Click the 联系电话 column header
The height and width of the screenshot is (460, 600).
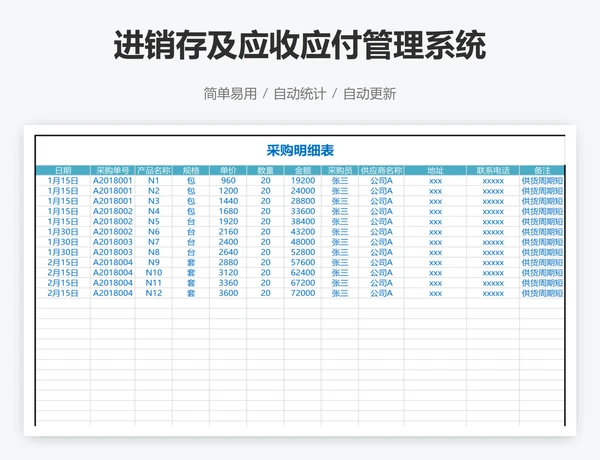pyautogui.click(x=493, y=170)
